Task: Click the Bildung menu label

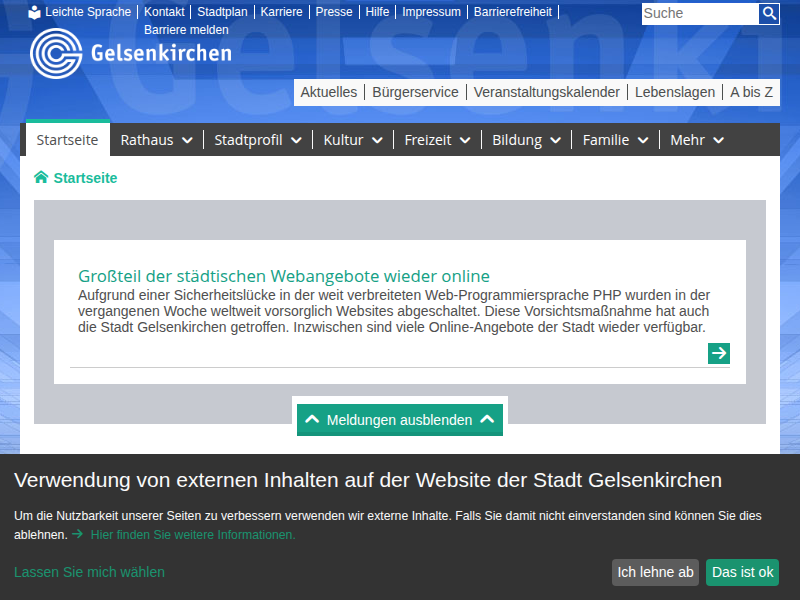Action: click(517, 140)
